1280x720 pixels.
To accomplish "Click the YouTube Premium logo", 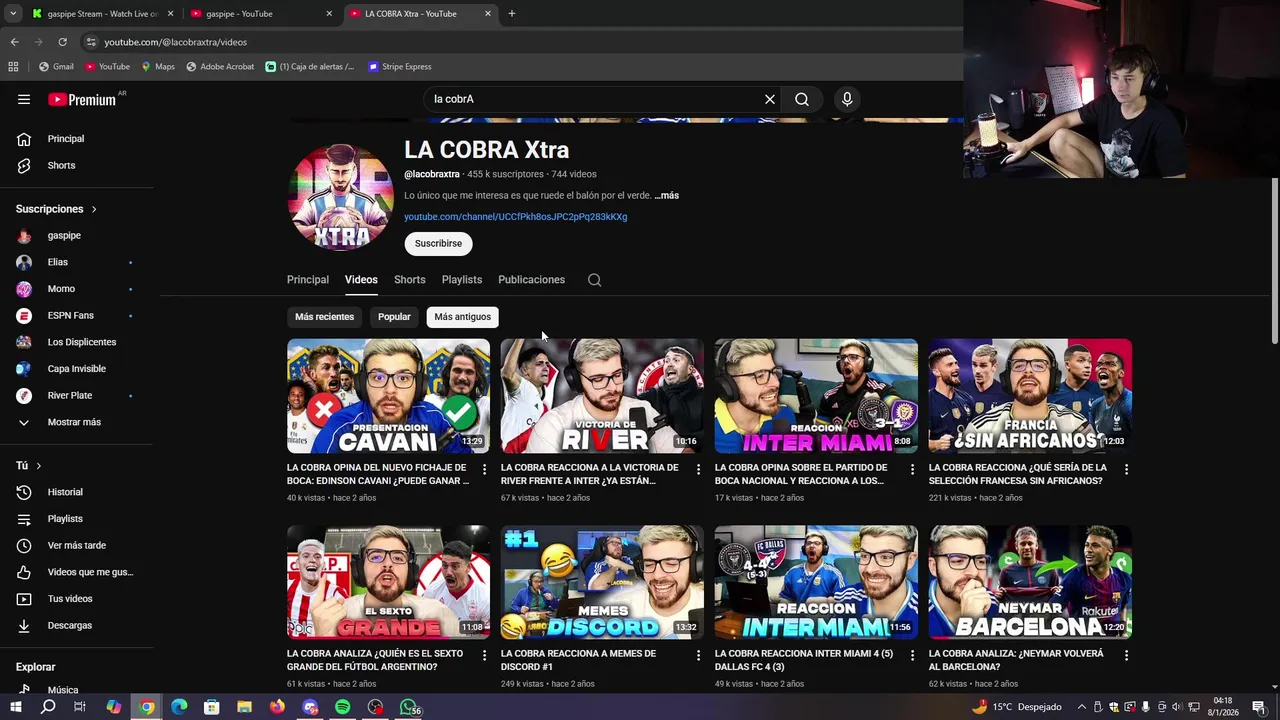I will pyautogui.click(x=83, y=99).
